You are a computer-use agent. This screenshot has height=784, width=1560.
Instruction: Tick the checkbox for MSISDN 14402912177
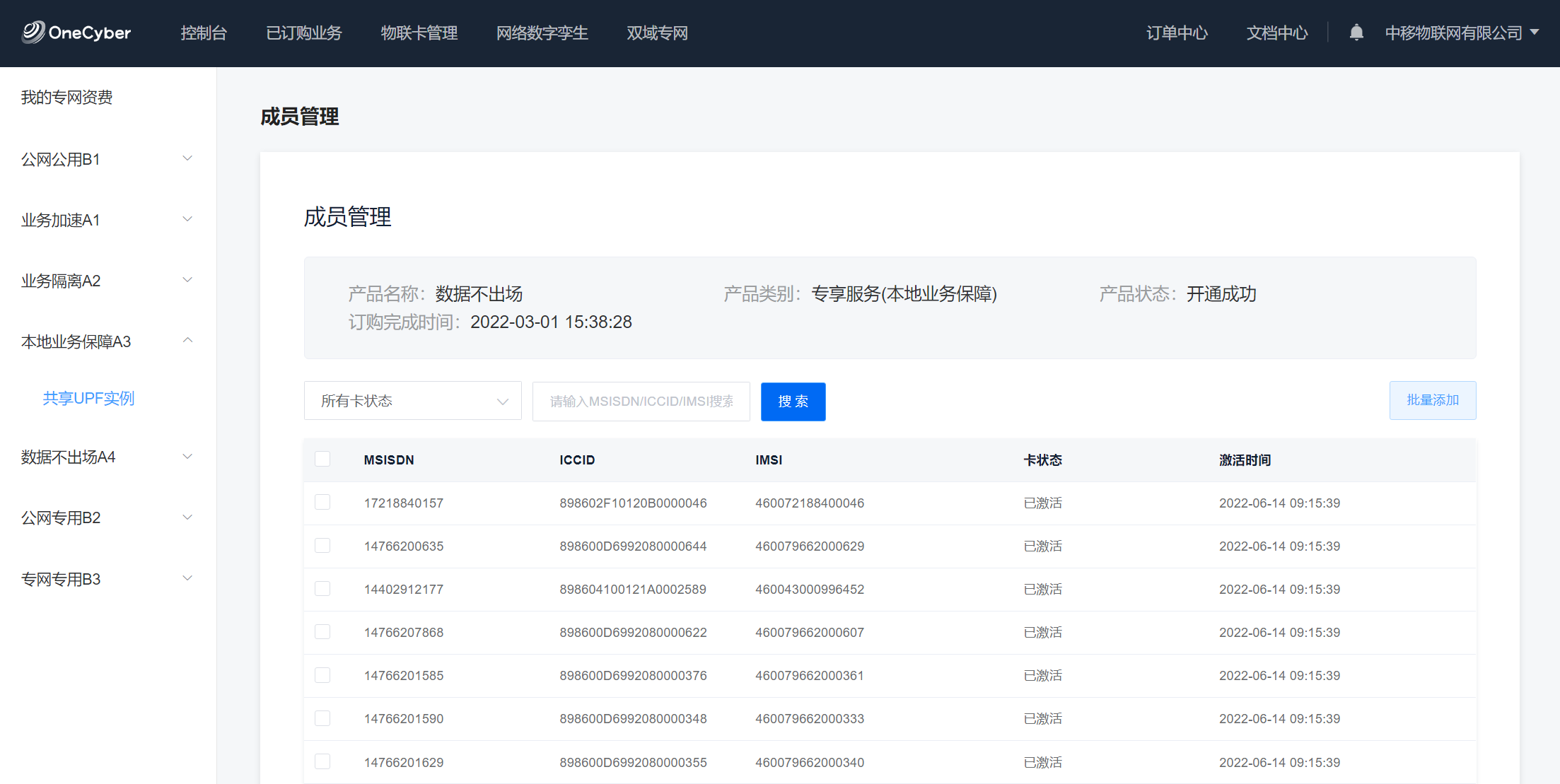(x=322, y=588)
